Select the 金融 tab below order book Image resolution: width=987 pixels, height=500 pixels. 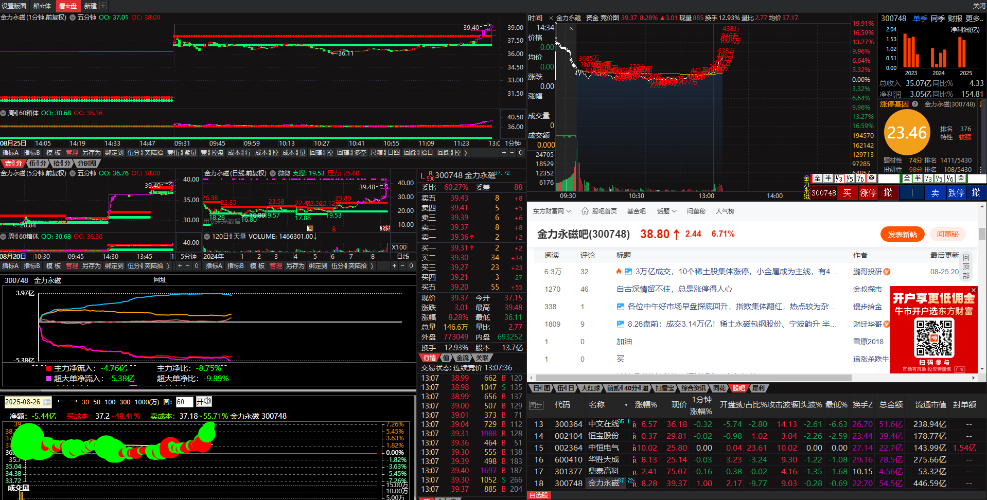click(x=462, y=358)
